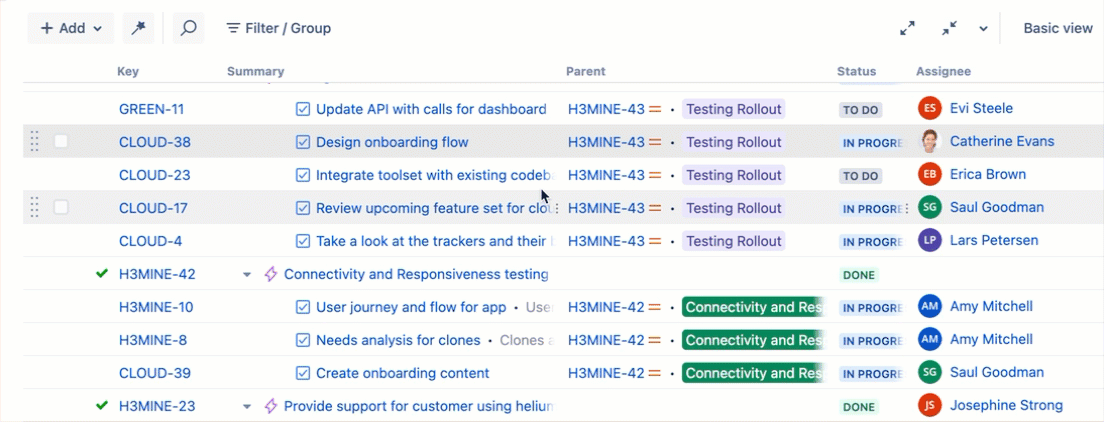1104x422 pixels.
Task: Open issue H3MINE-42 key link
Action: tap(157, 274)
